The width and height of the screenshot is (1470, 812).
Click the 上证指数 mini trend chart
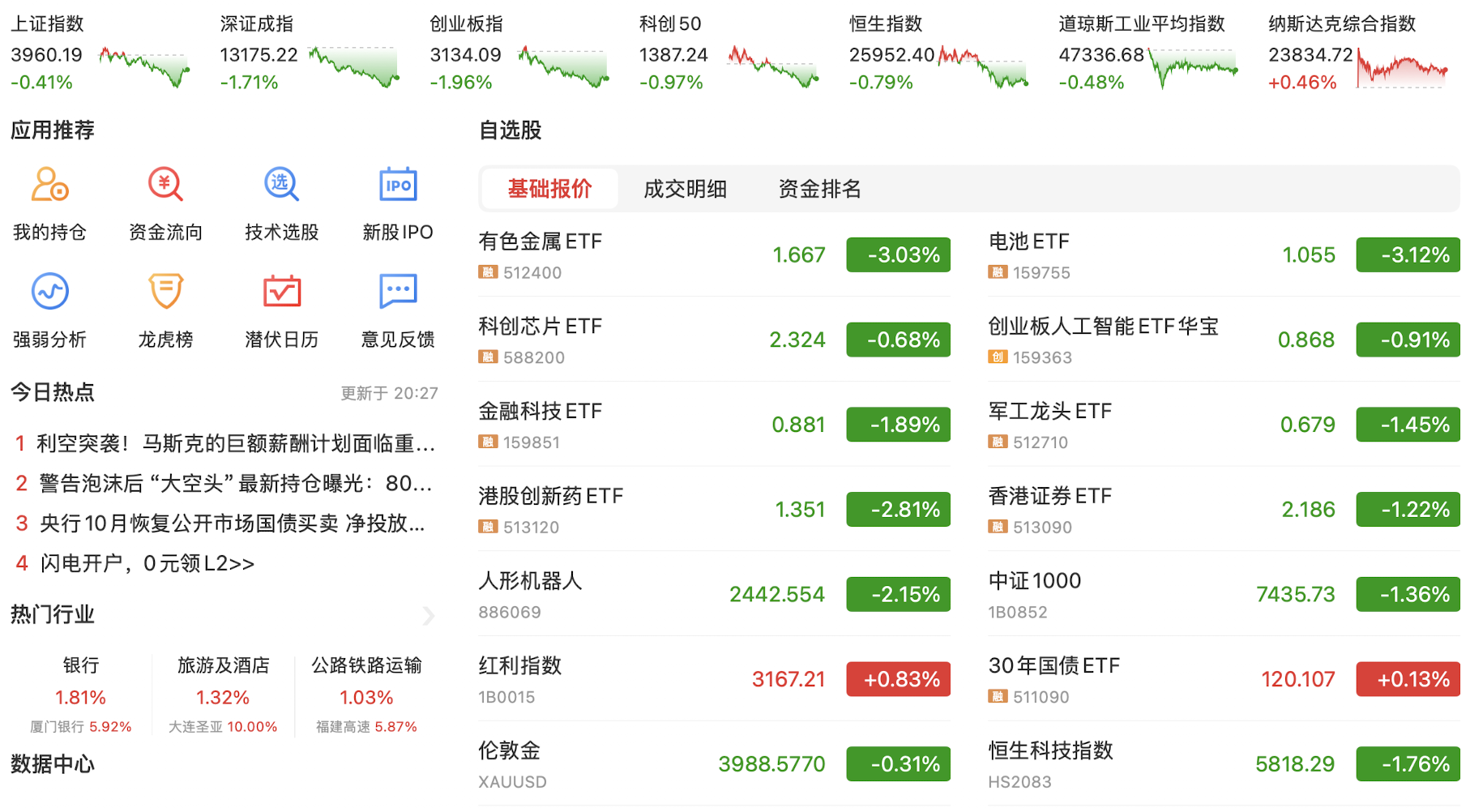click(x=144, y=66)
